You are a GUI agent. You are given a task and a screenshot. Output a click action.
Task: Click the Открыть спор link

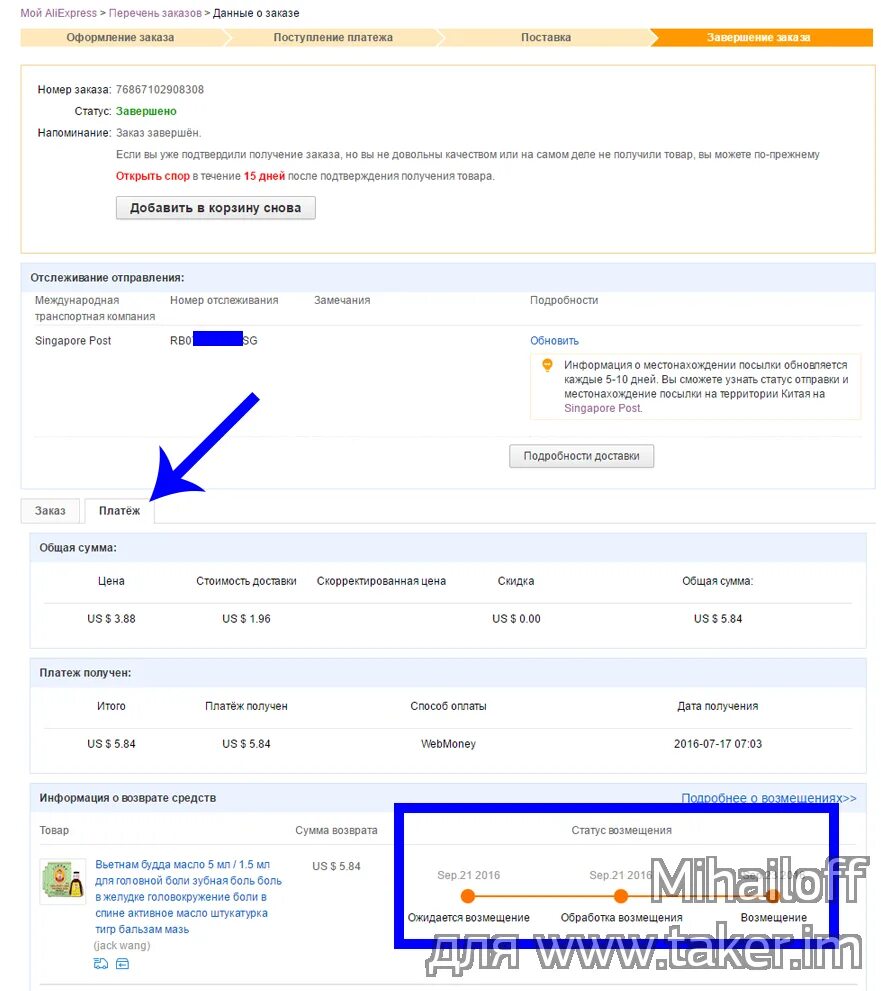click(x=152, y=176)
